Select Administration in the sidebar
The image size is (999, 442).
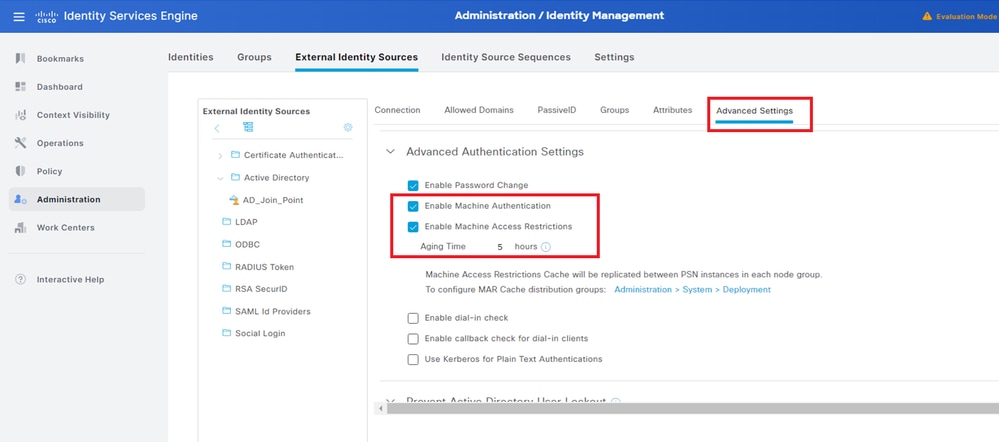tap(76, 199)
